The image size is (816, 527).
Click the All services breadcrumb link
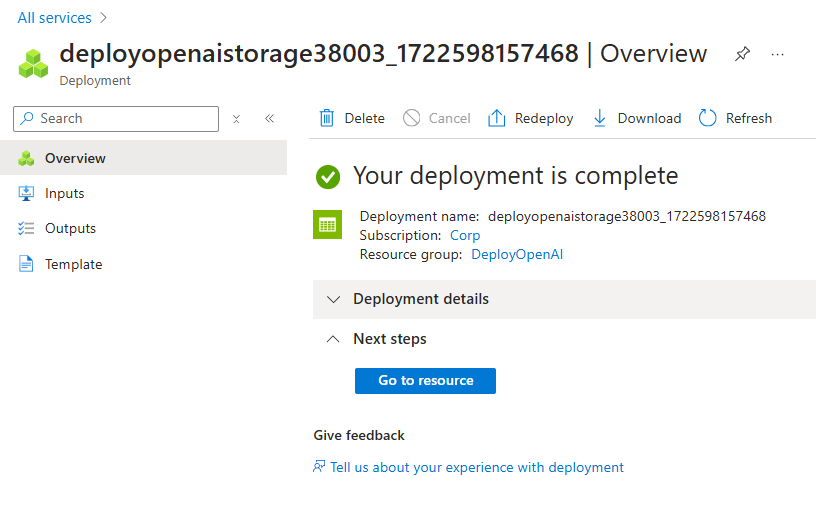[54, 18]
